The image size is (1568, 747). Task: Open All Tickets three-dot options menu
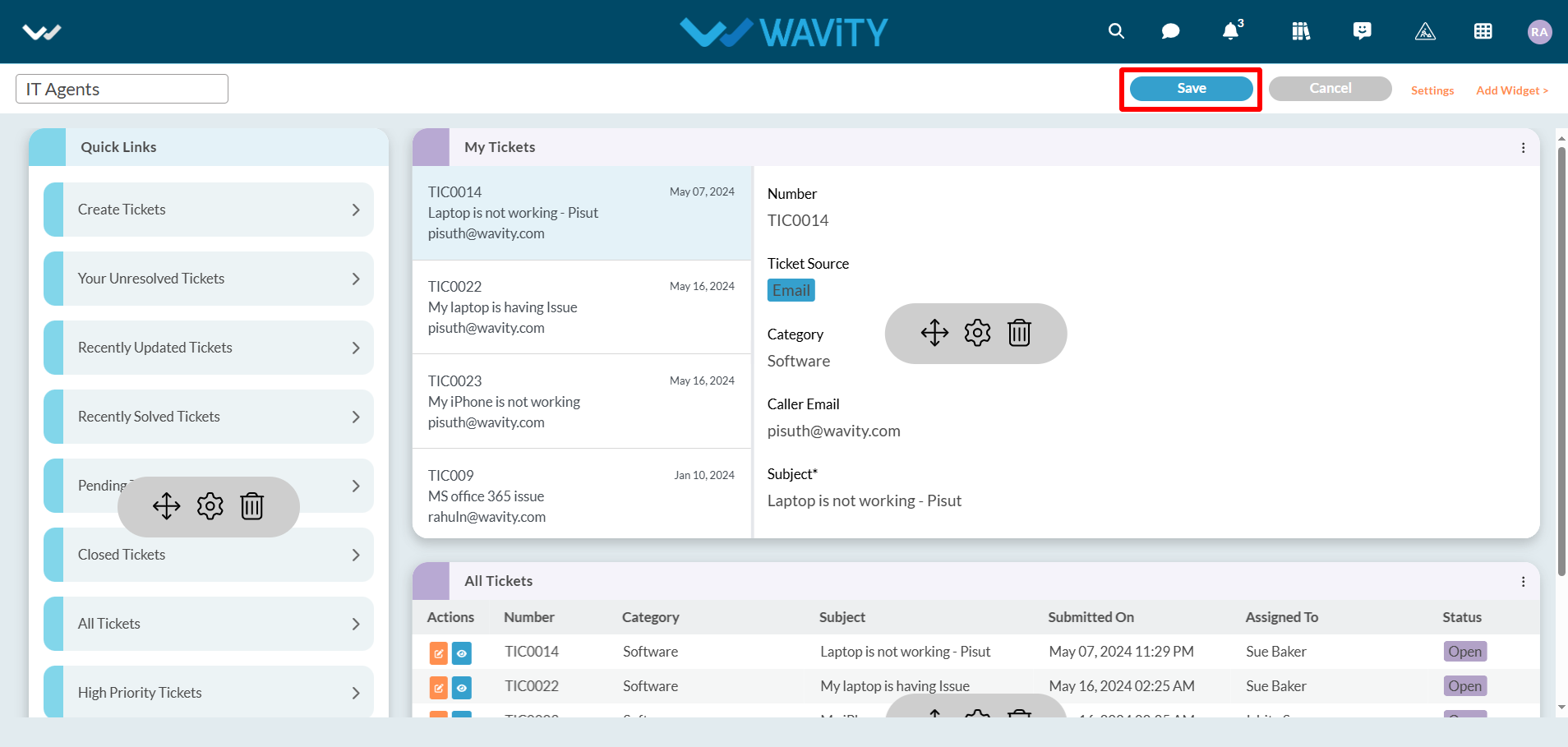[x=1523, y=582]
